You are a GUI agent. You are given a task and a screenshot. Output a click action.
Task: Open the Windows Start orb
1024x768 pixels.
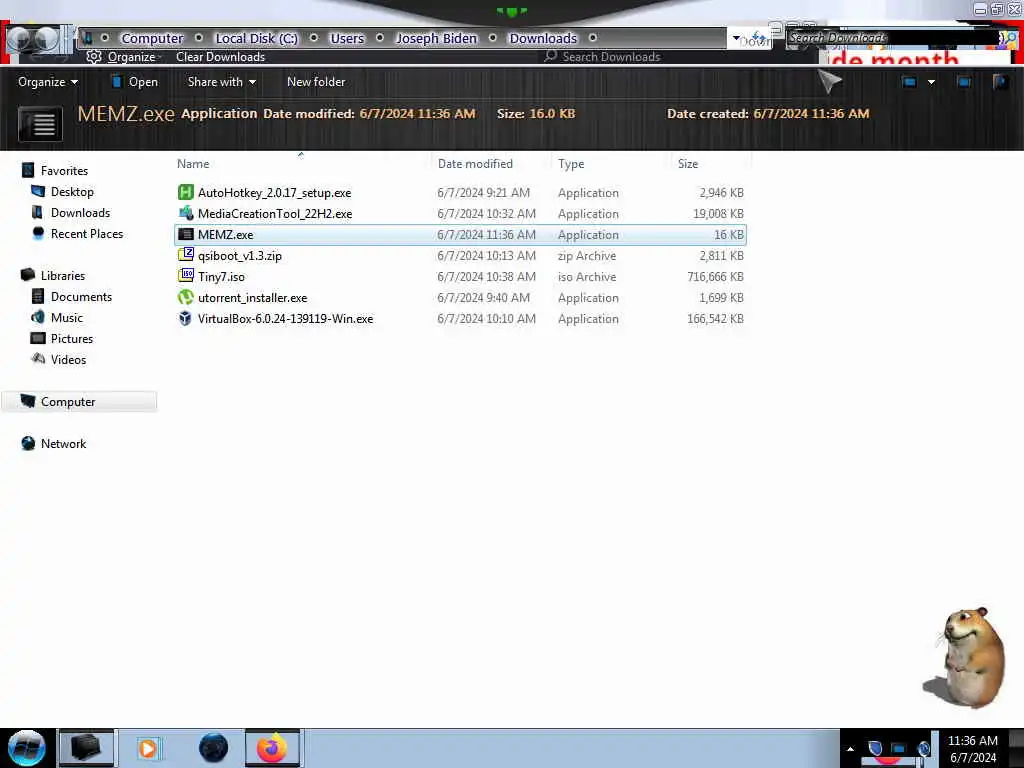click(x=26, y=747)
